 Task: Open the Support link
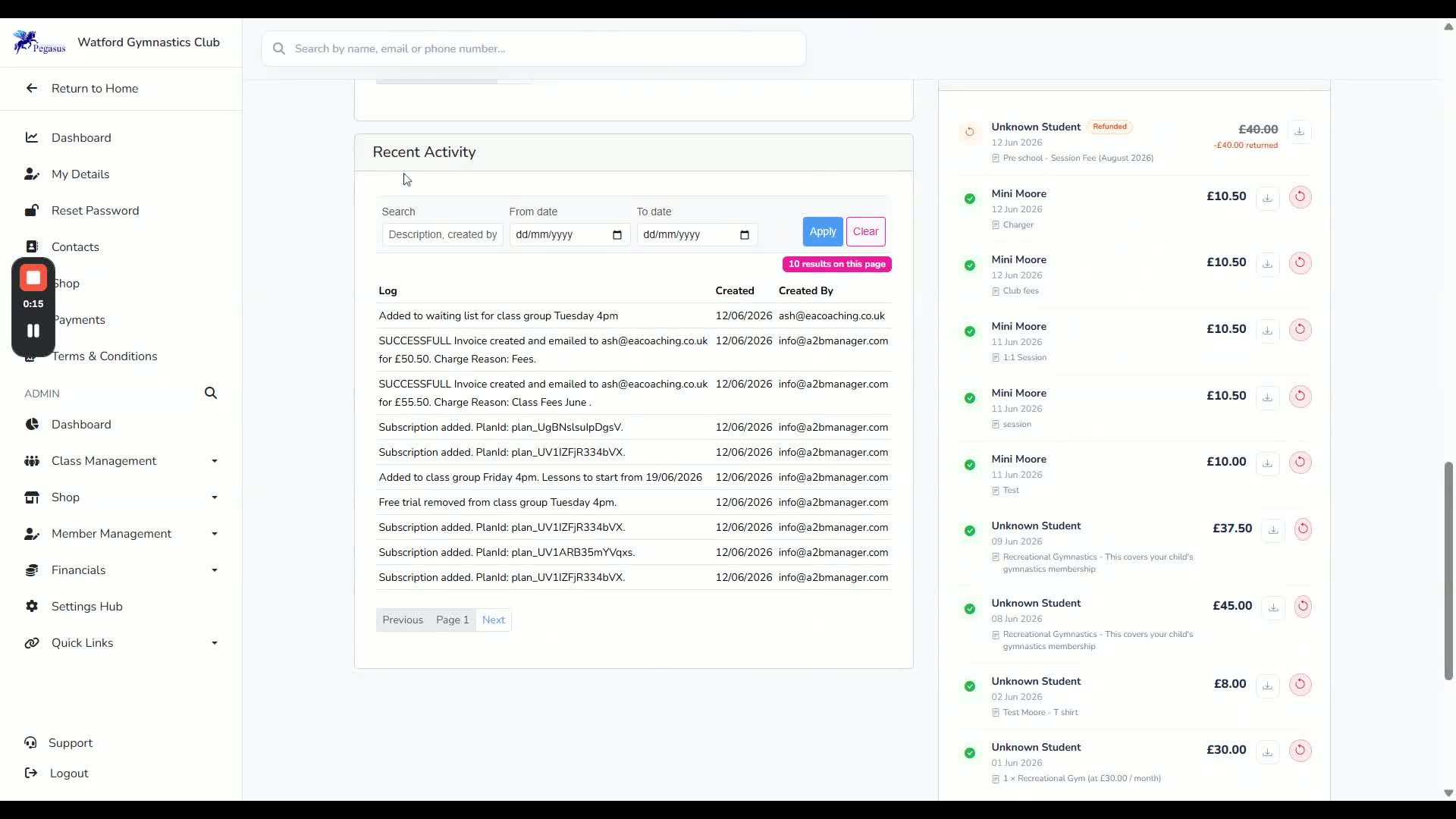coord(70,743)
